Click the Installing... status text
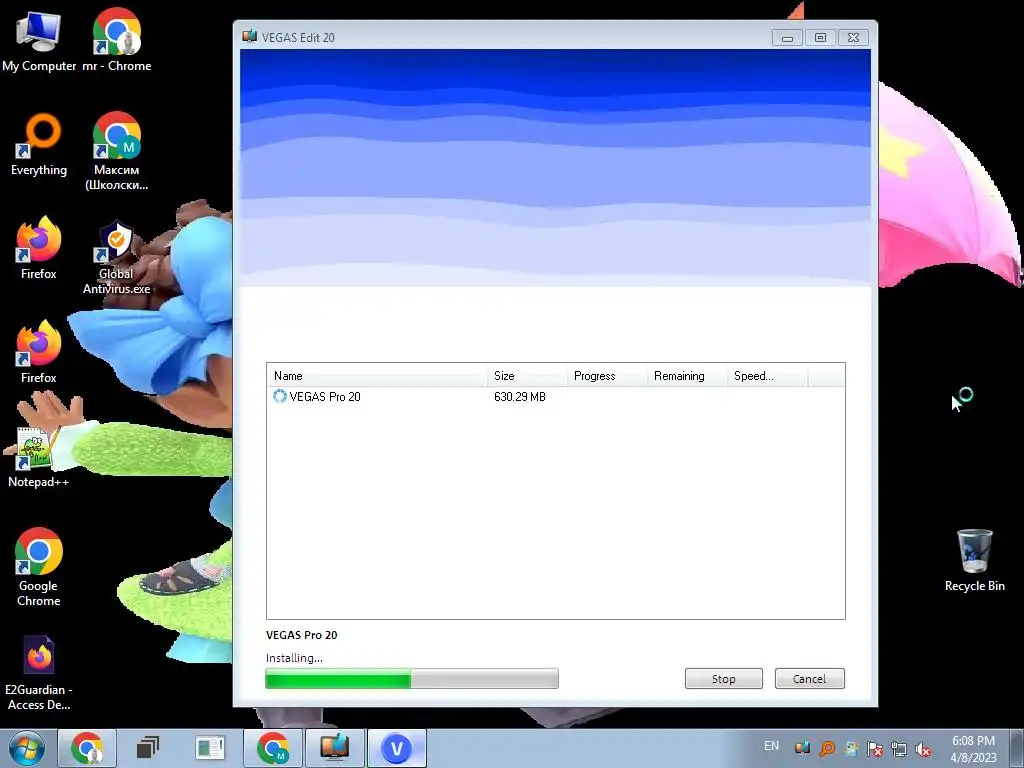The image size is (1024, 768). coord(294,658)
